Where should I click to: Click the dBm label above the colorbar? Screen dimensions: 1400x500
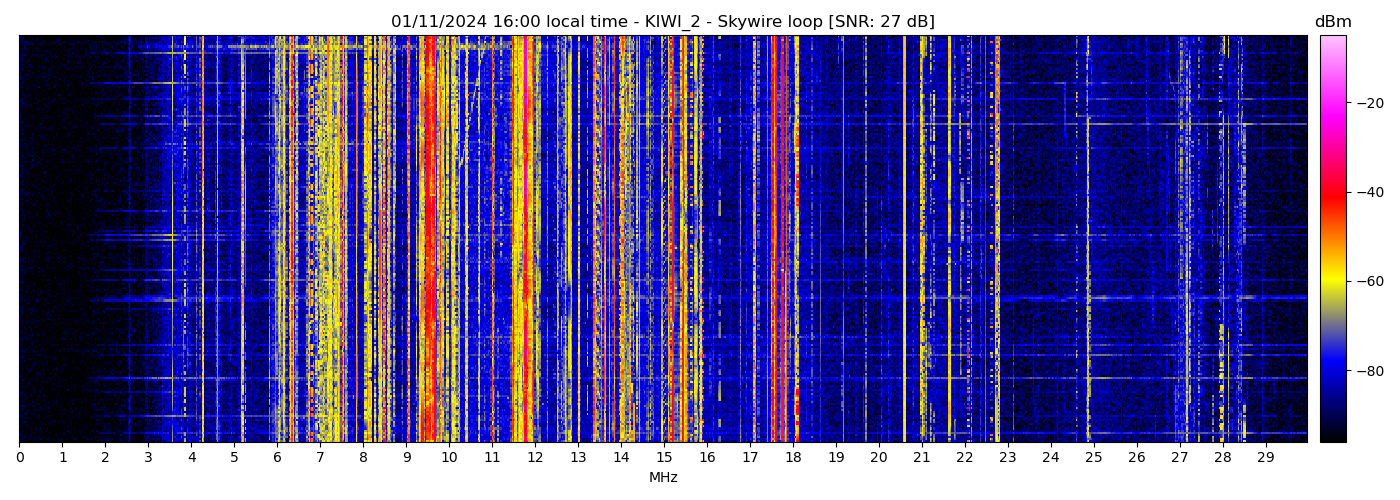click(x=1332, y=22)
